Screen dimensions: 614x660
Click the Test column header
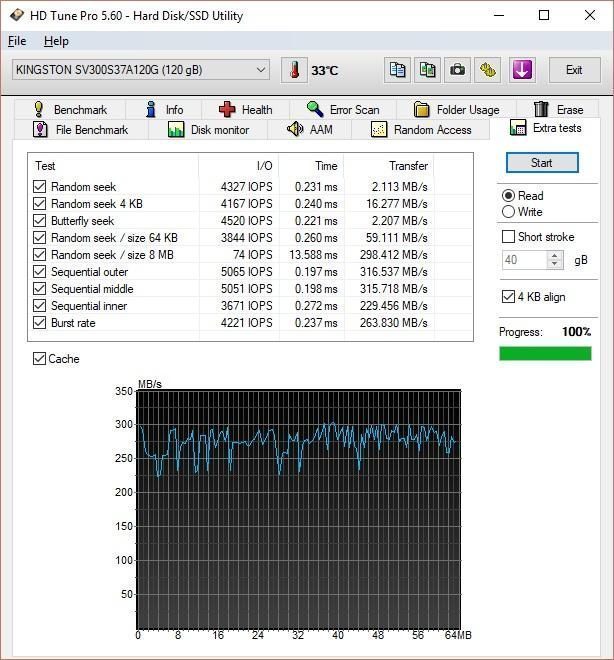coord(113,166)
